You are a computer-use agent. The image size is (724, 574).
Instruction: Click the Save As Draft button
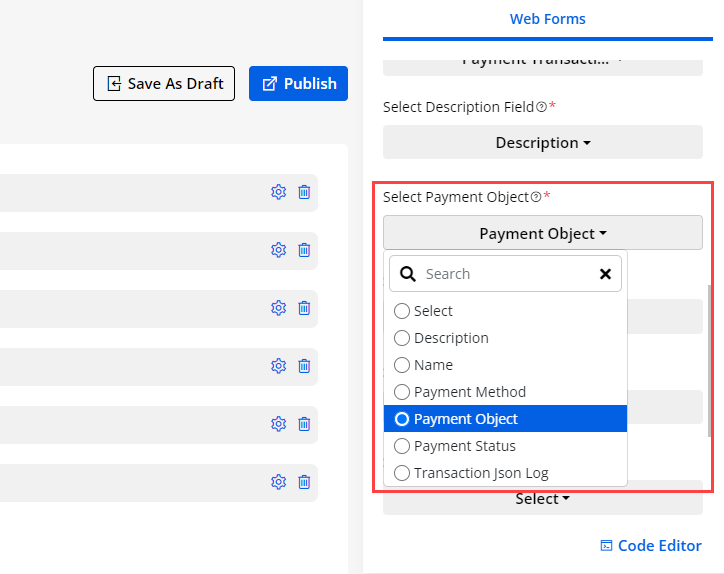pyautogui.click(x=164, y=84)
